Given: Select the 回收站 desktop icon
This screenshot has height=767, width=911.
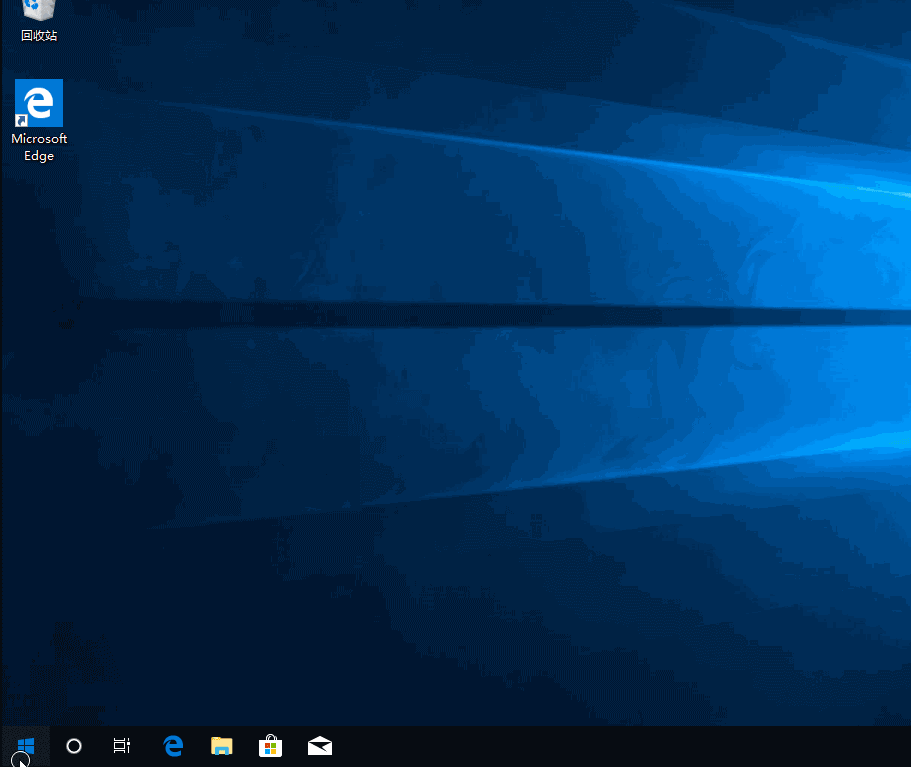Looking at the screenshot, I should click(x=38, y=12).
